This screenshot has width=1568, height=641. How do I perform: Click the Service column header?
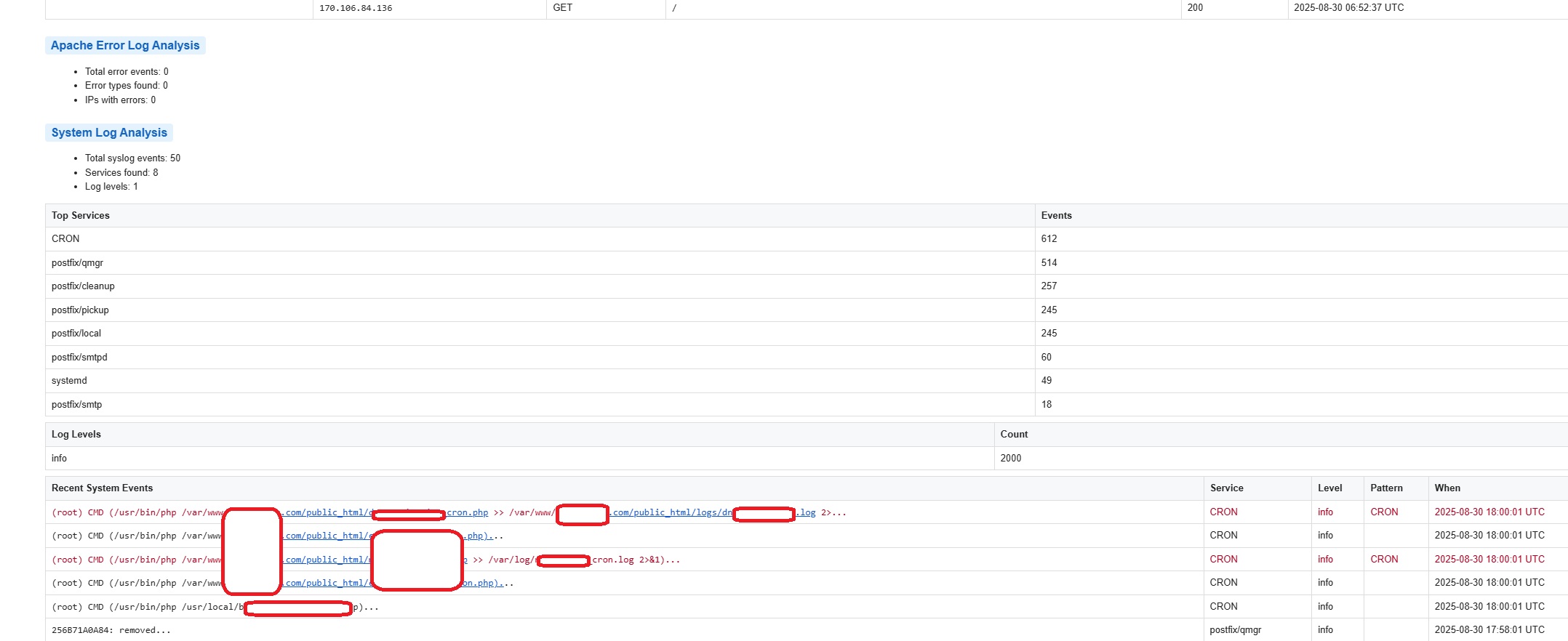(x=1226, y=488)
